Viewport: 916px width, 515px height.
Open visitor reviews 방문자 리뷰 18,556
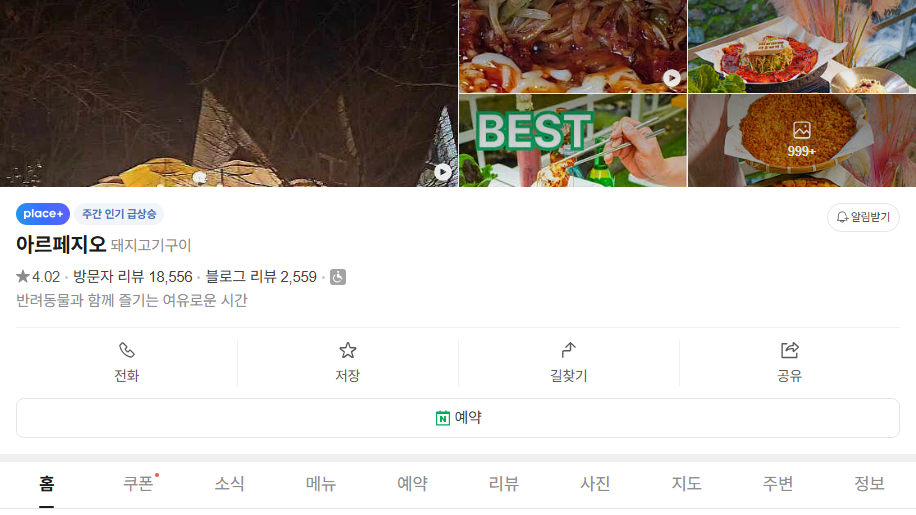133,277
